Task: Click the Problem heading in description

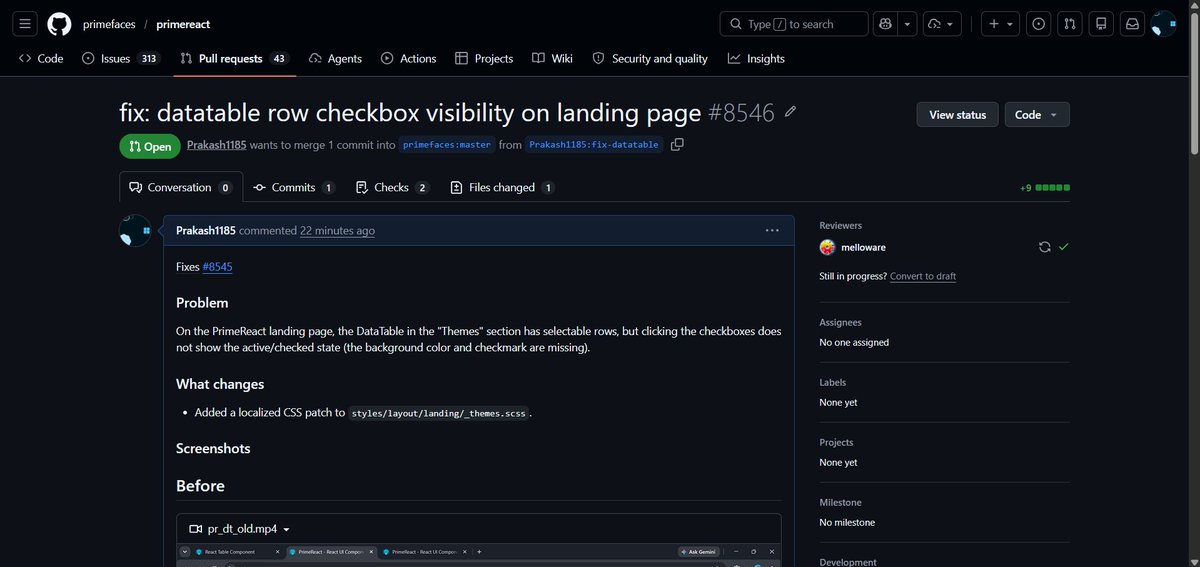Action: 202,303
